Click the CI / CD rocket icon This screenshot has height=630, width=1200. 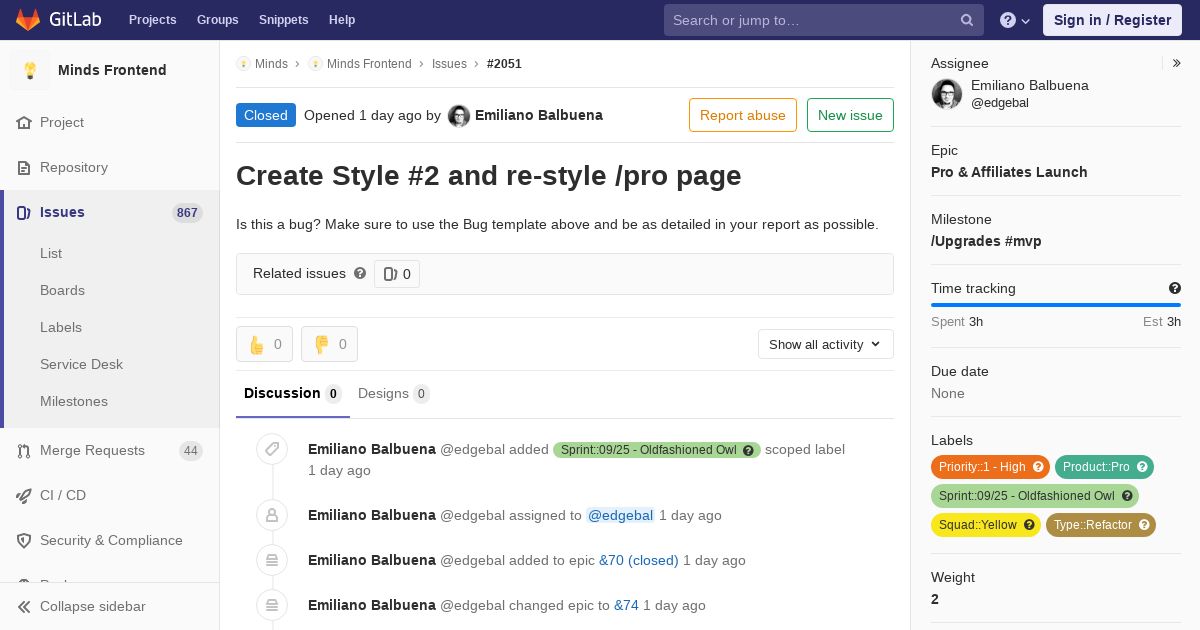pyautogui.click(x=24, y=495)
